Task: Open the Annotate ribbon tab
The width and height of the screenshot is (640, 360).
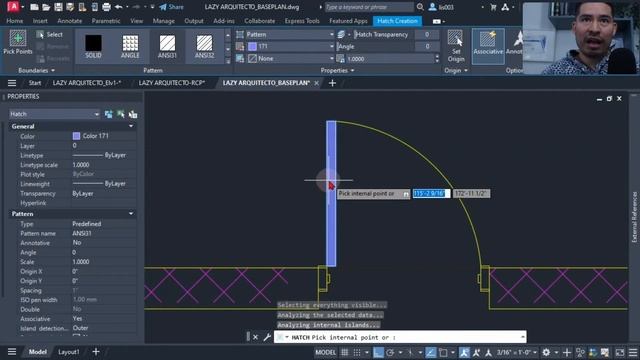Action: 69,21
